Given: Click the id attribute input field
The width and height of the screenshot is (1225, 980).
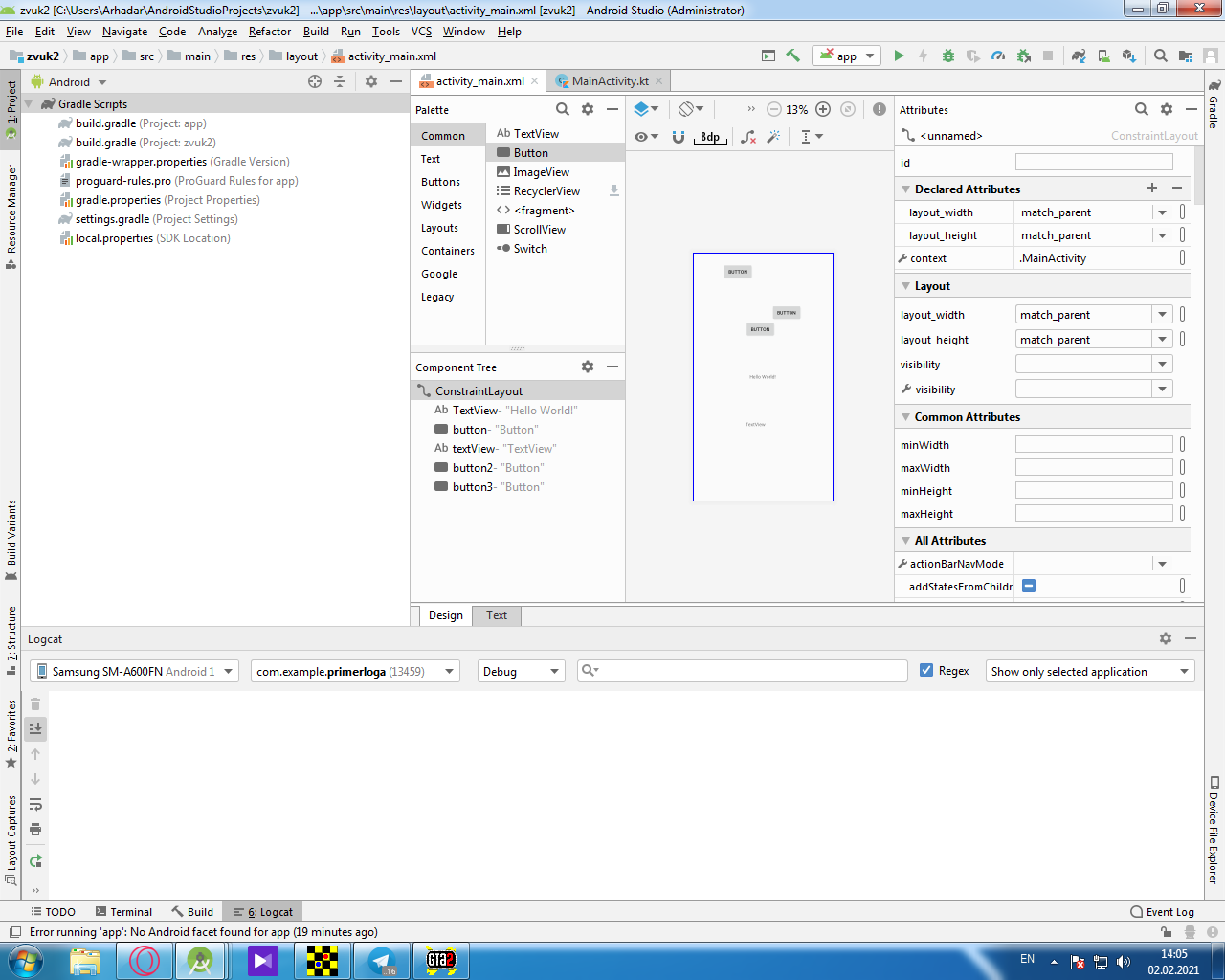Looking at the screenshot, I should click(x=1094, y=163).
